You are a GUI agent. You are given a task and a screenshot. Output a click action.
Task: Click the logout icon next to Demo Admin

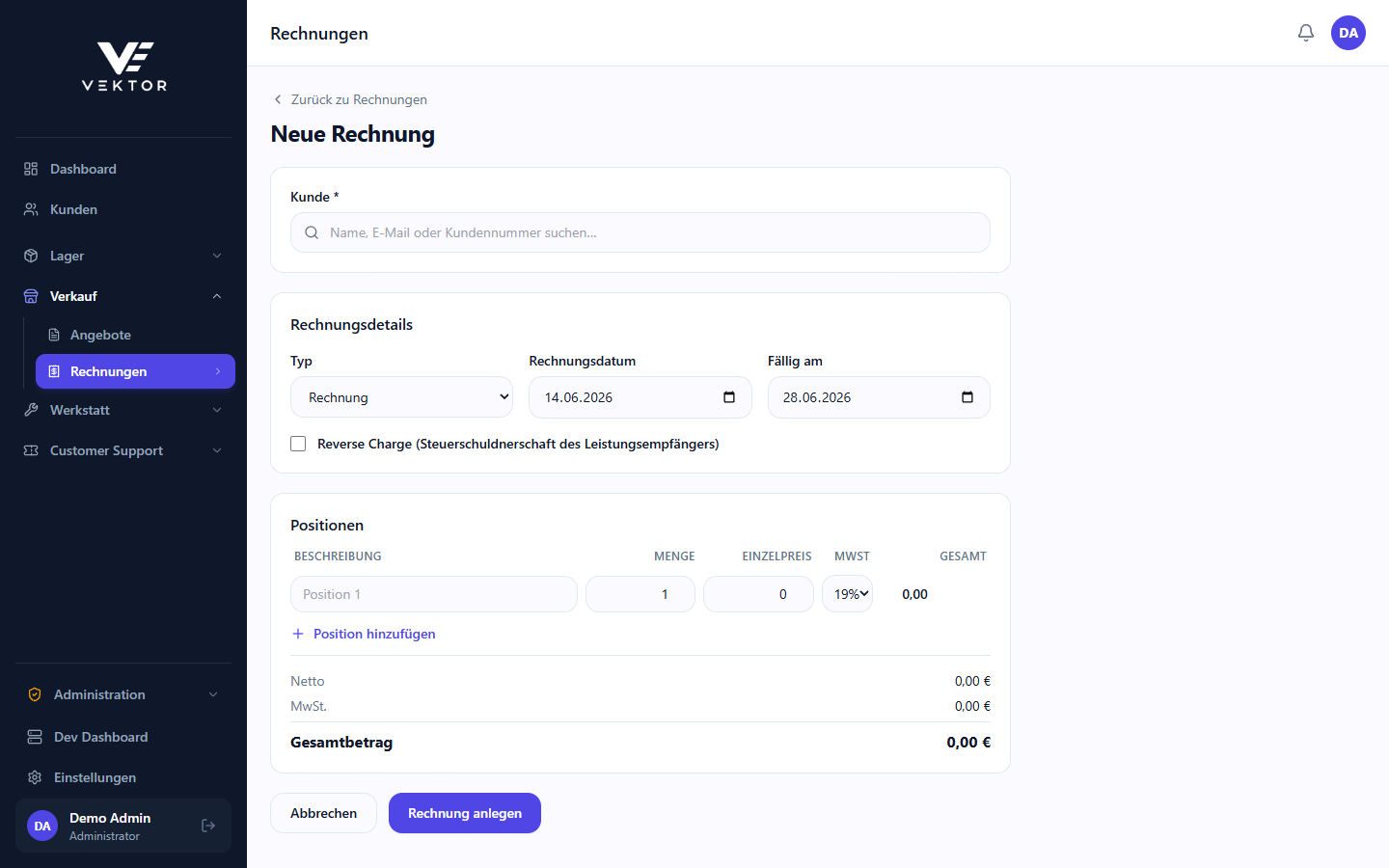pyautogui.click(x=208, y=826)
